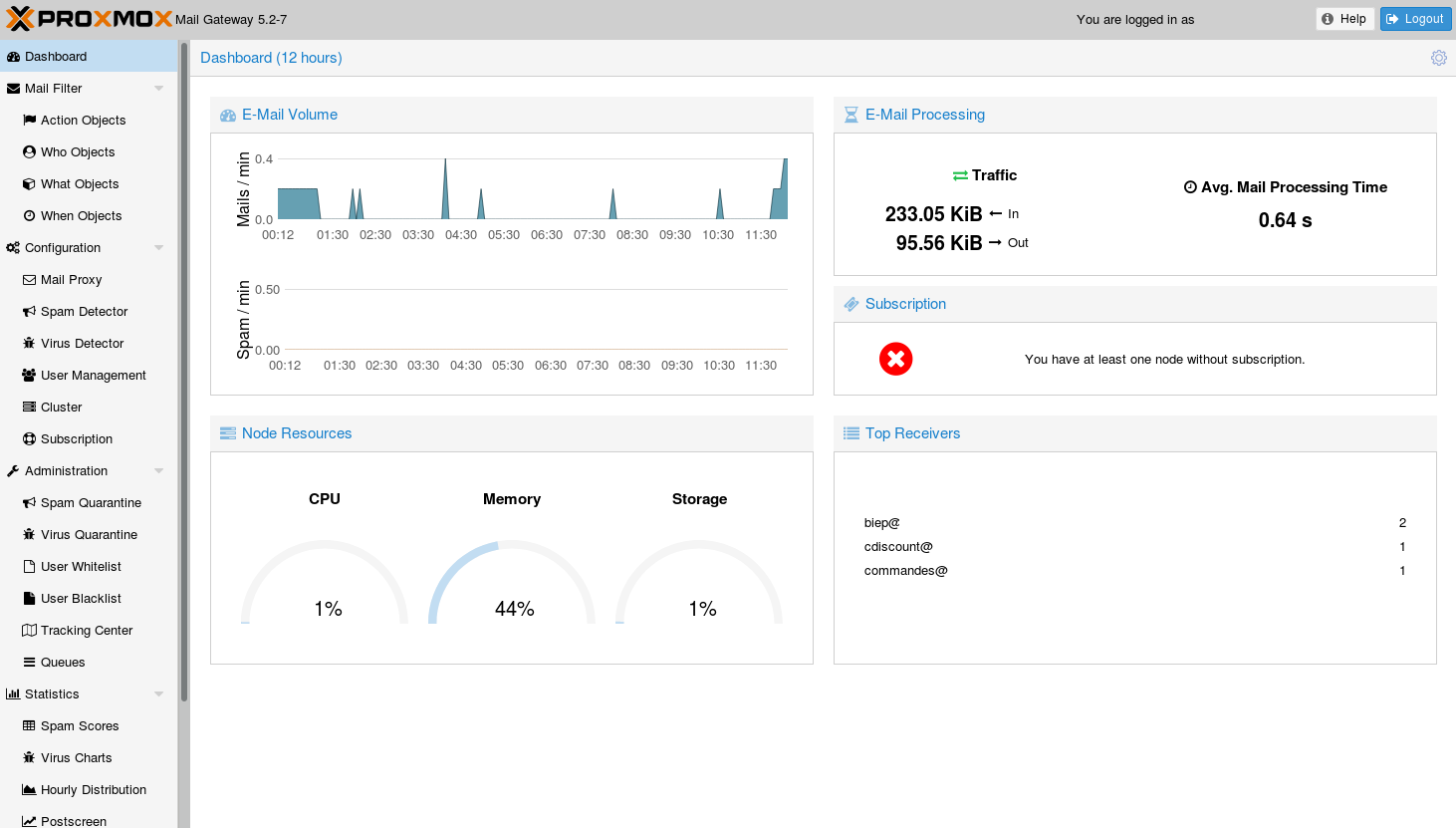Screen dimensions: 1456x828
Task: Log out using the Logout button
Action: tap(1415, 19)
